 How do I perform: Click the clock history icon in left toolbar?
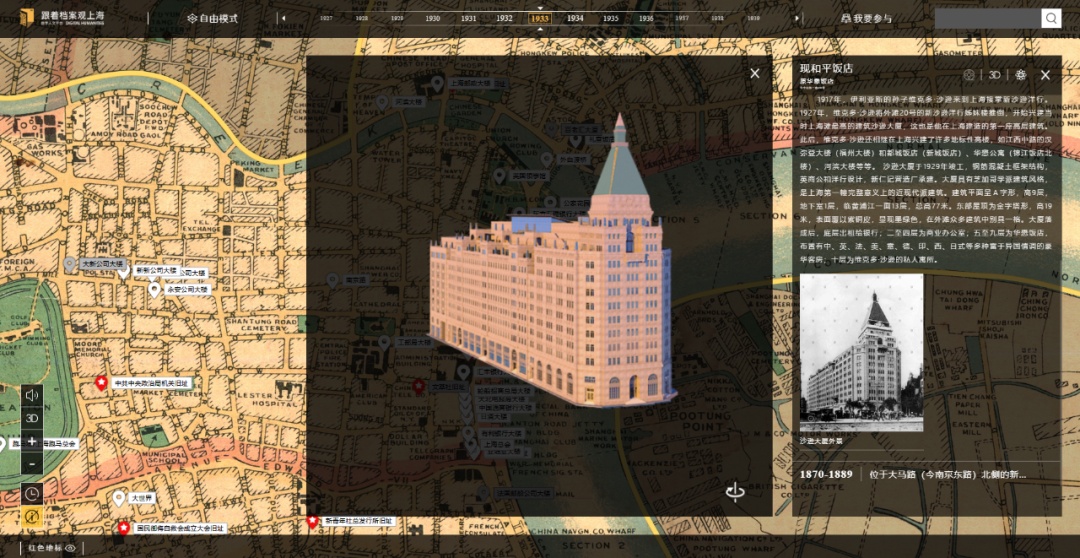tap(32, 493)
